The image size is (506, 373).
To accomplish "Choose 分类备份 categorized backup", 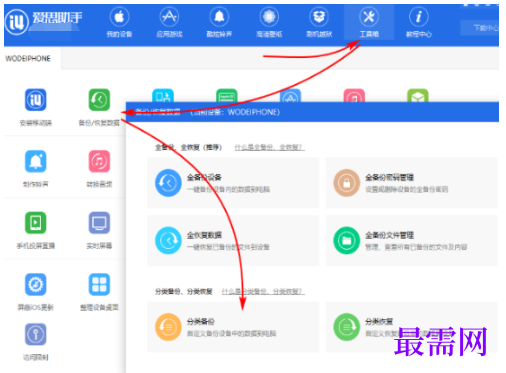I will (233, 327).
